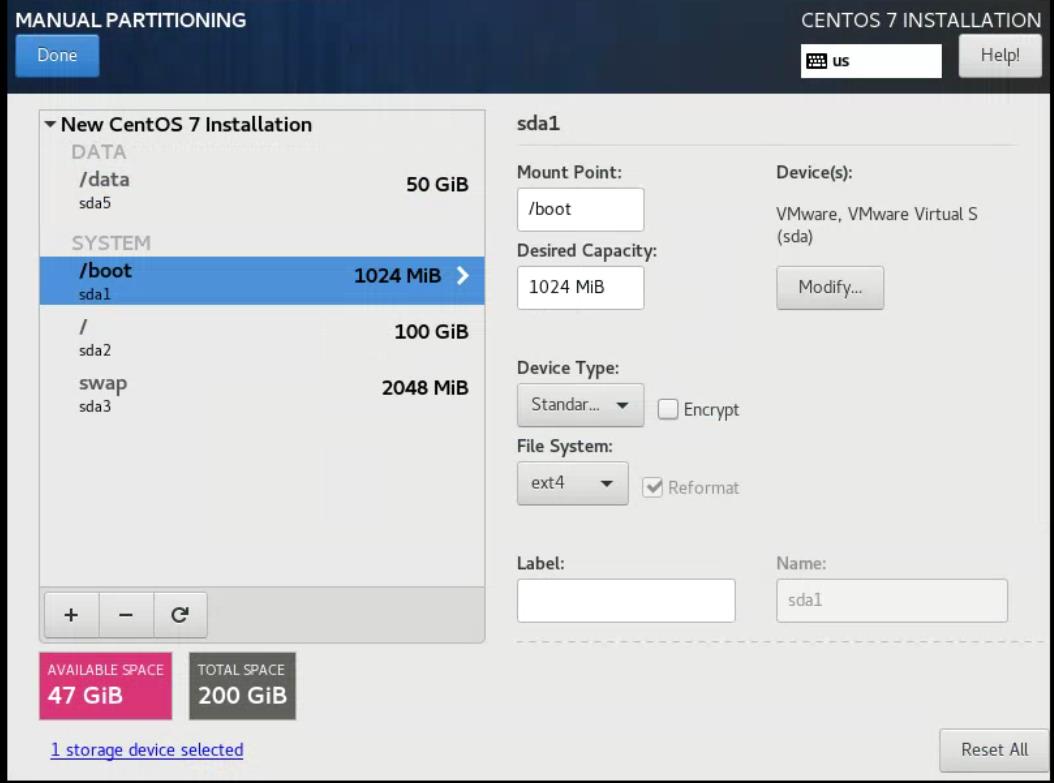Image resolution: width=1054 pixels, height=783 pixels.
Task: Click the SYSTEM section heading
Action: click(111, 243)
